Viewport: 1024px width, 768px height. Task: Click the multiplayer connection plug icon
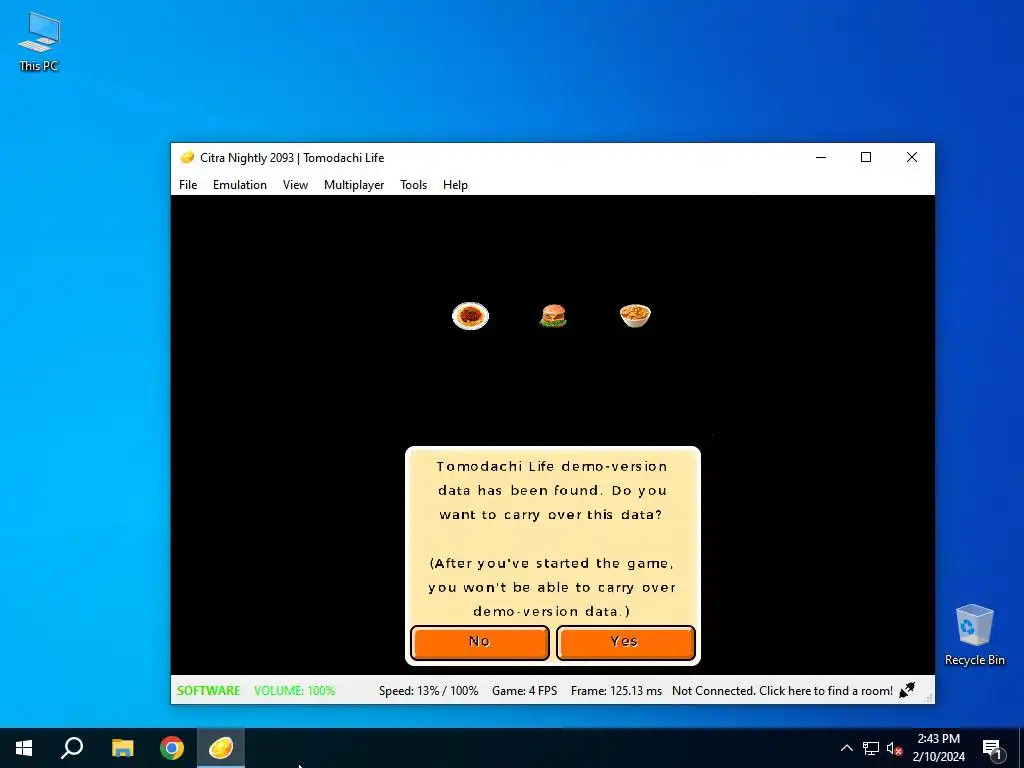907,690
